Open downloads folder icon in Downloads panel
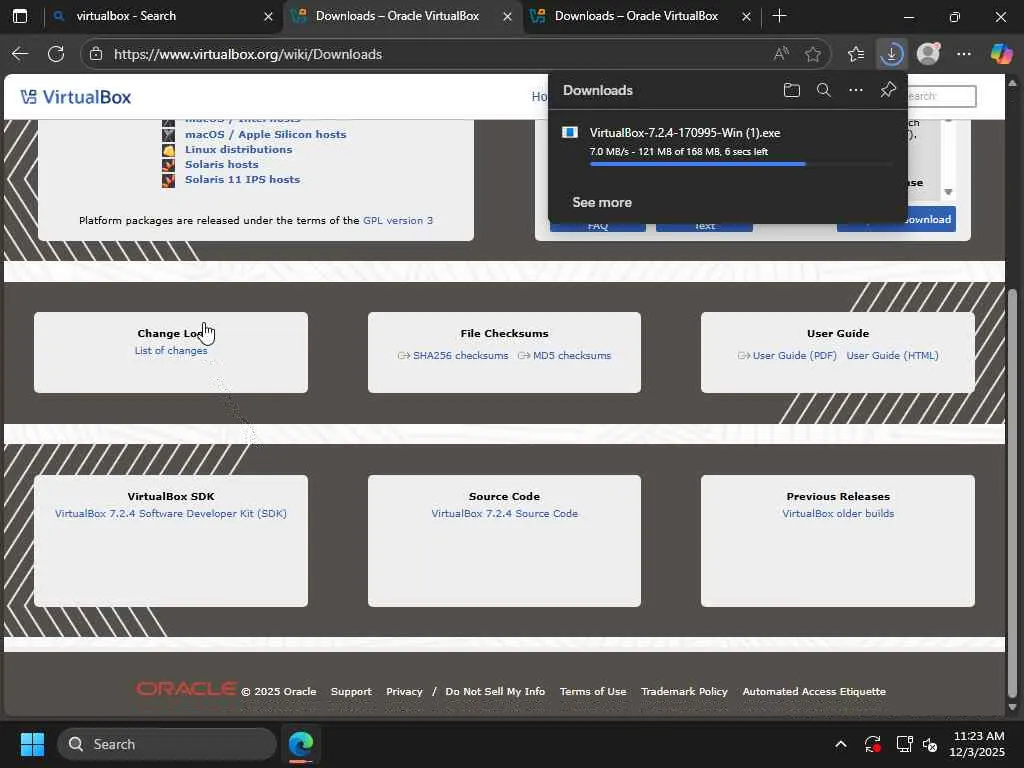The height and width of the screenshot is (768, 1024). point(792,90)
